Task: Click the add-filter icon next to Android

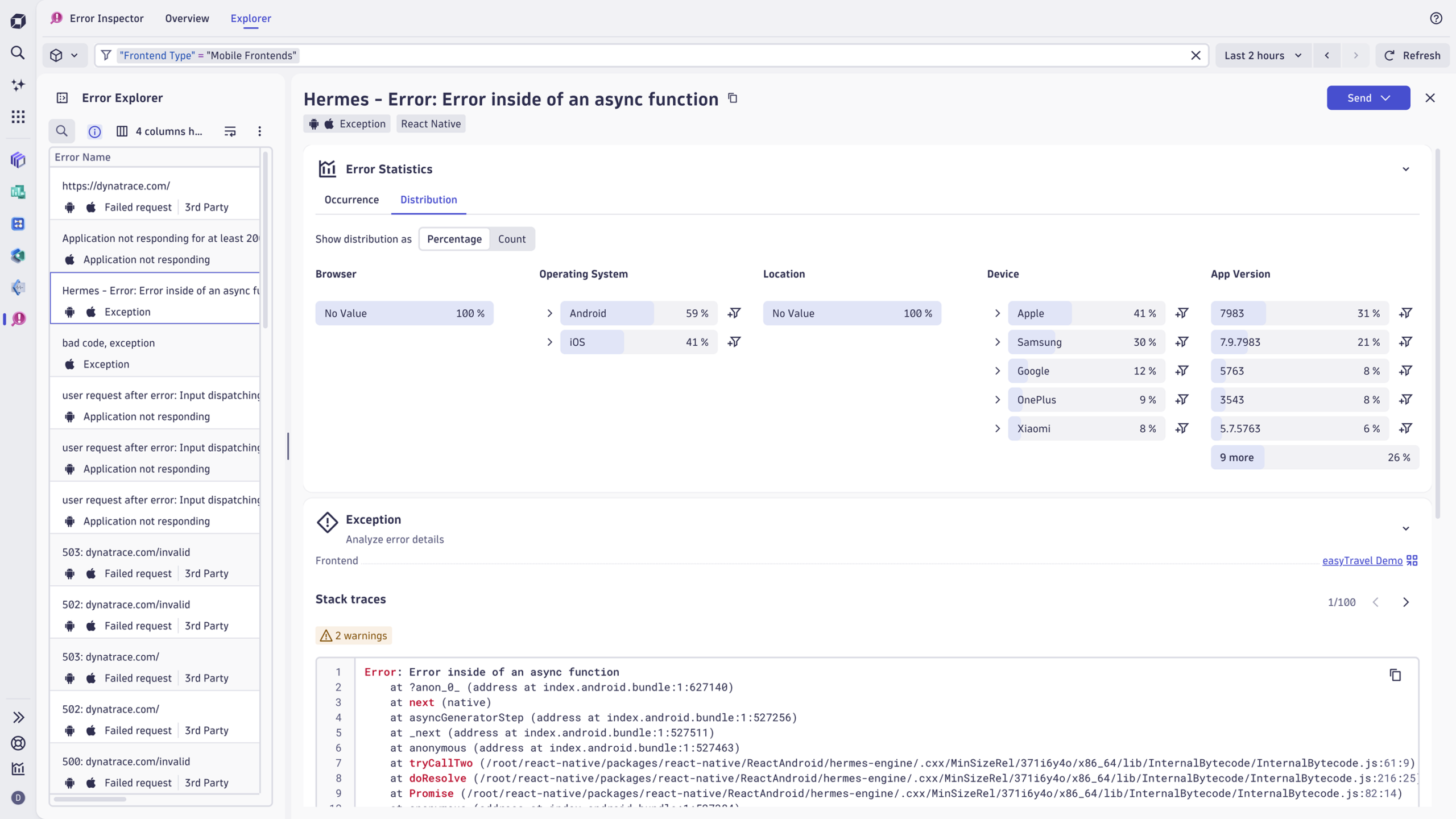Action: pyautogui.click(x=734, y=313)
